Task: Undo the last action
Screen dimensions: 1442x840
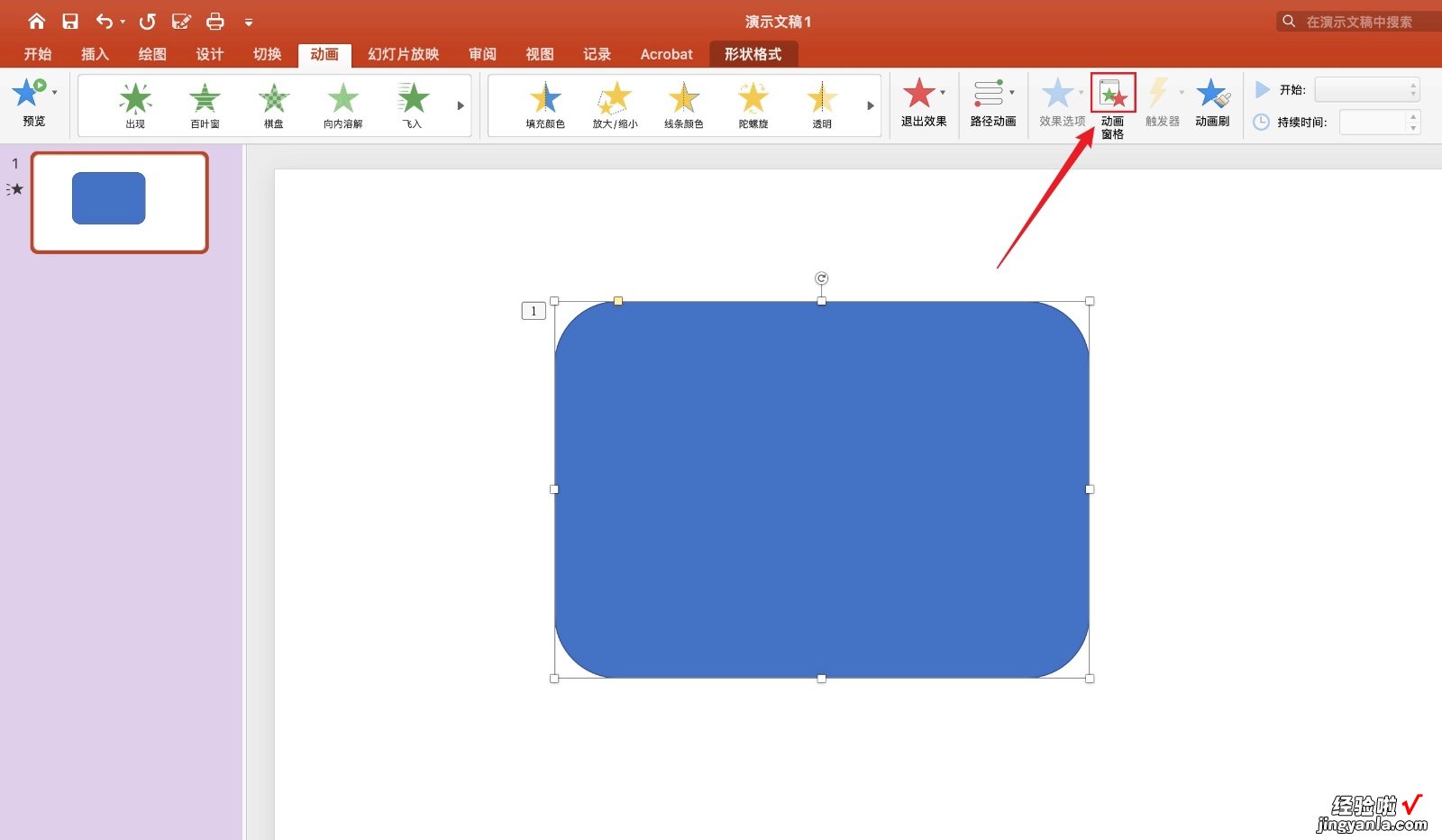Action: click(105, 21)
